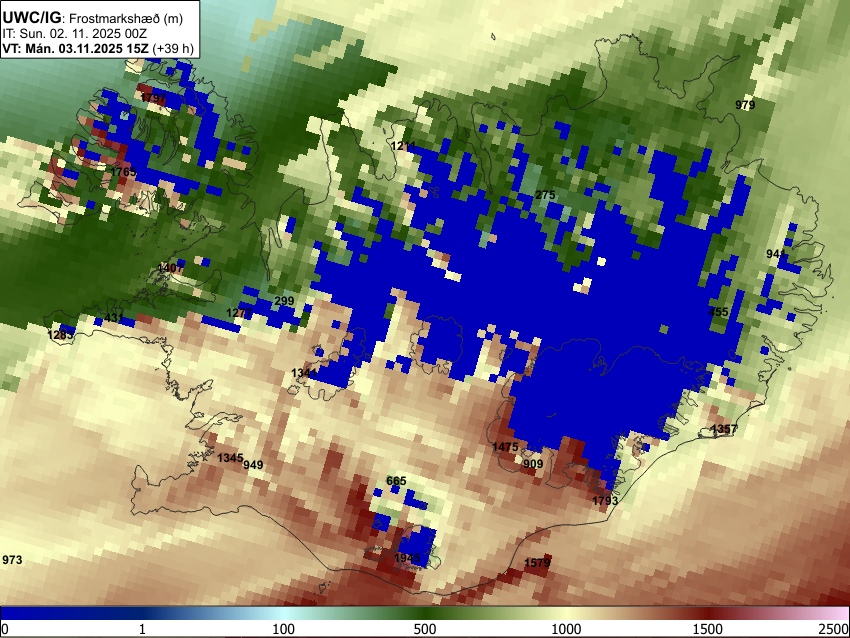Click the map value 949
Screen dimensions: 850x638
pos(253,465)
